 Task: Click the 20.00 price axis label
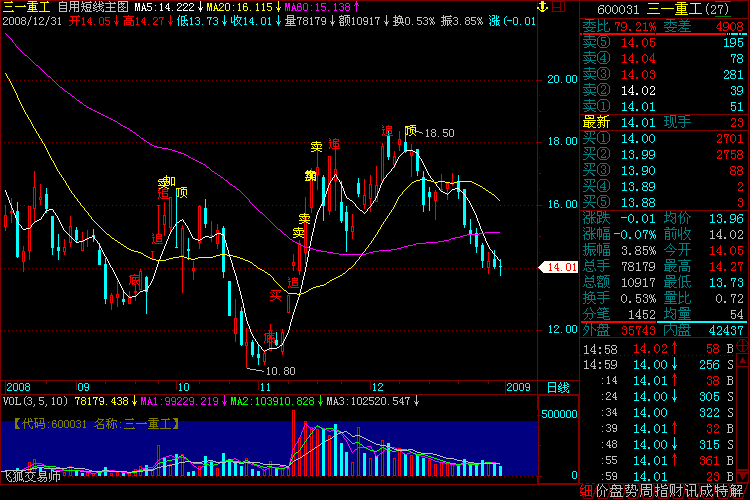coord(562,79)
